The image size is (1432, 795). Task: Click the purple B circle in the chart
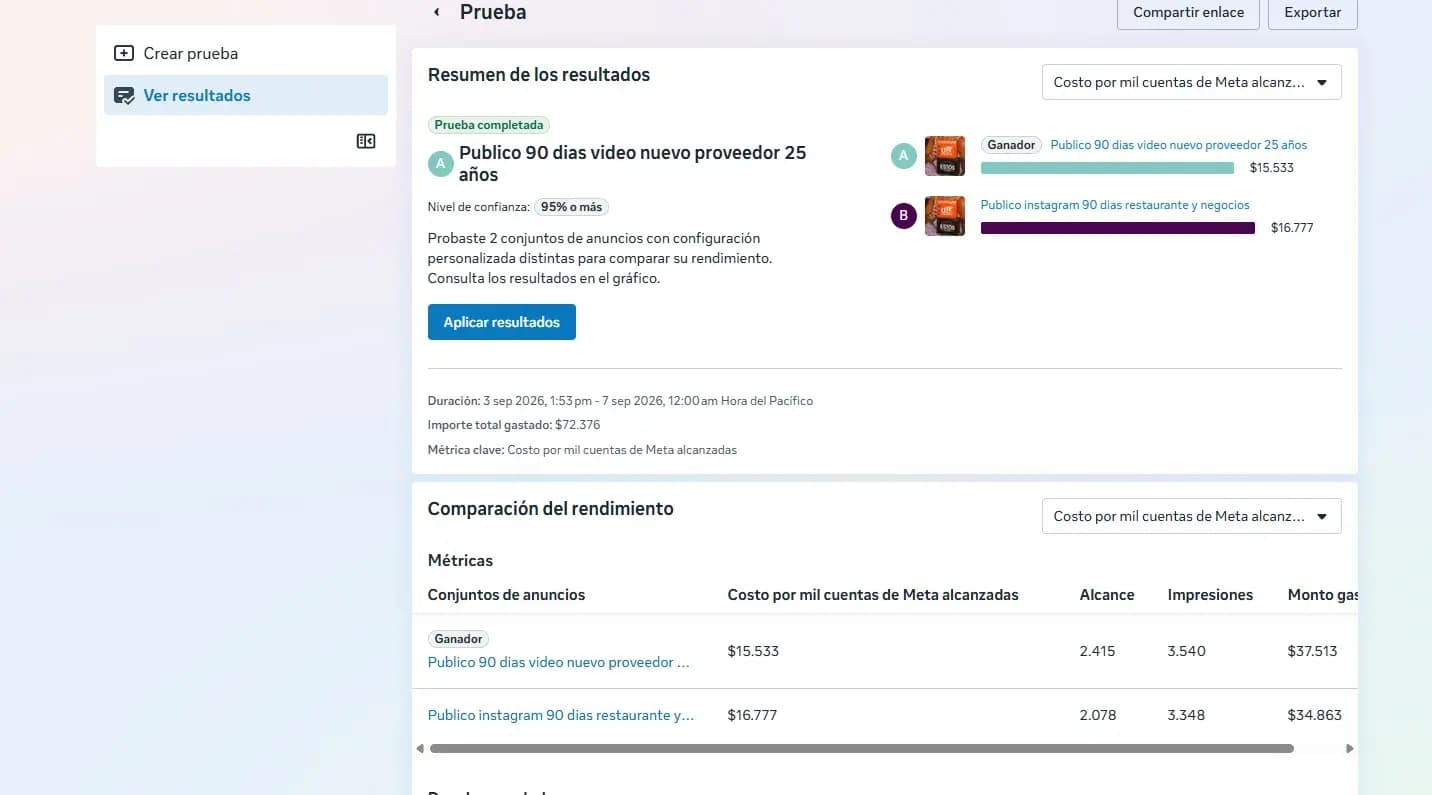click(904, 215)
